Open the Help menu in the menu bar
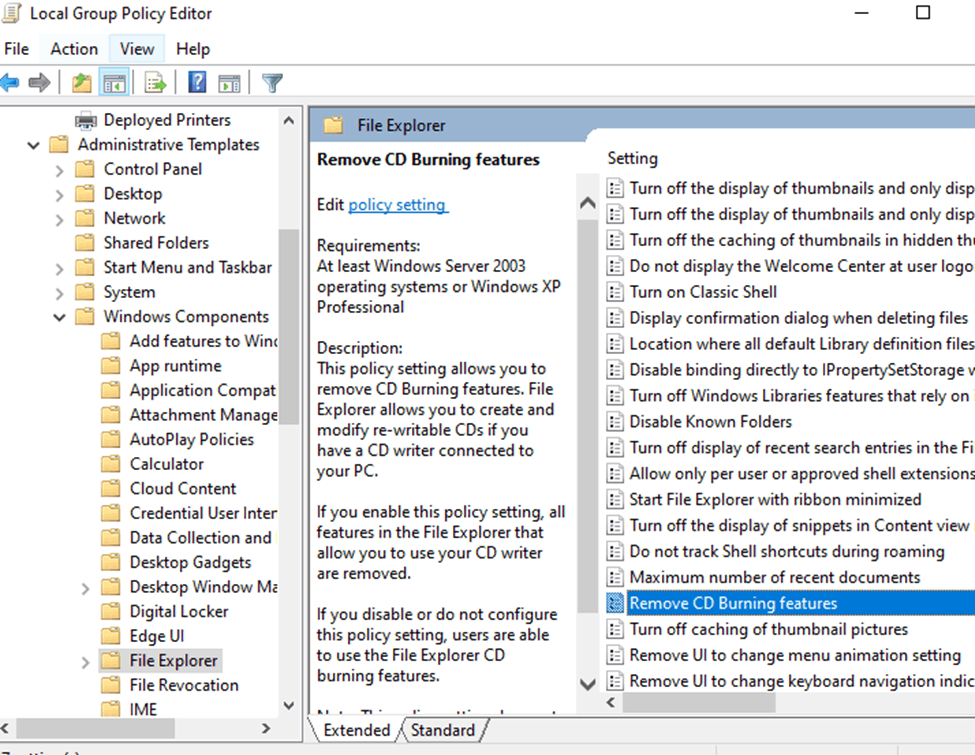 193,49
